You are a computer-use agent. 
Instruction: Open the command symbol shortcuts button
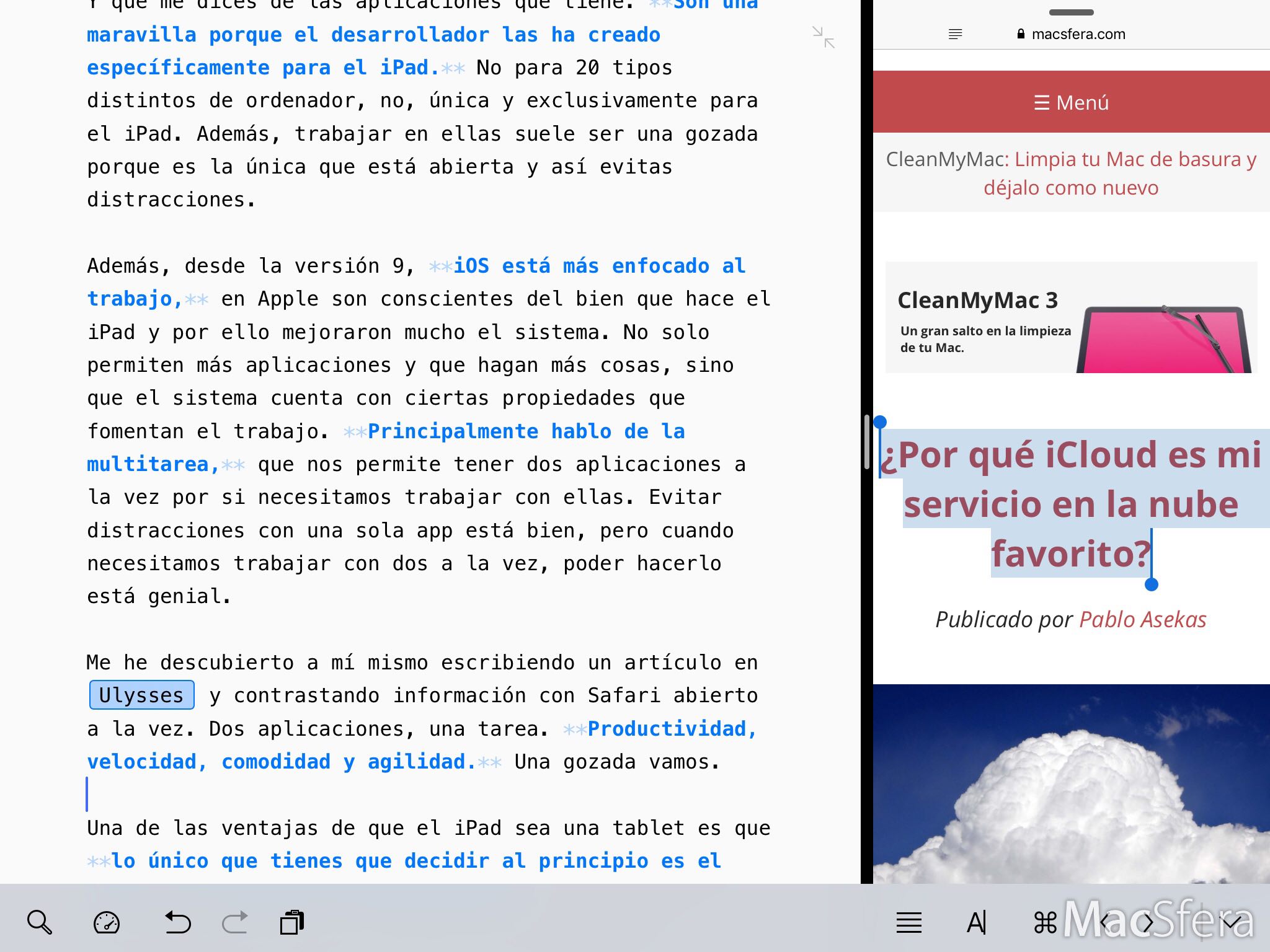coord(1045,922)
